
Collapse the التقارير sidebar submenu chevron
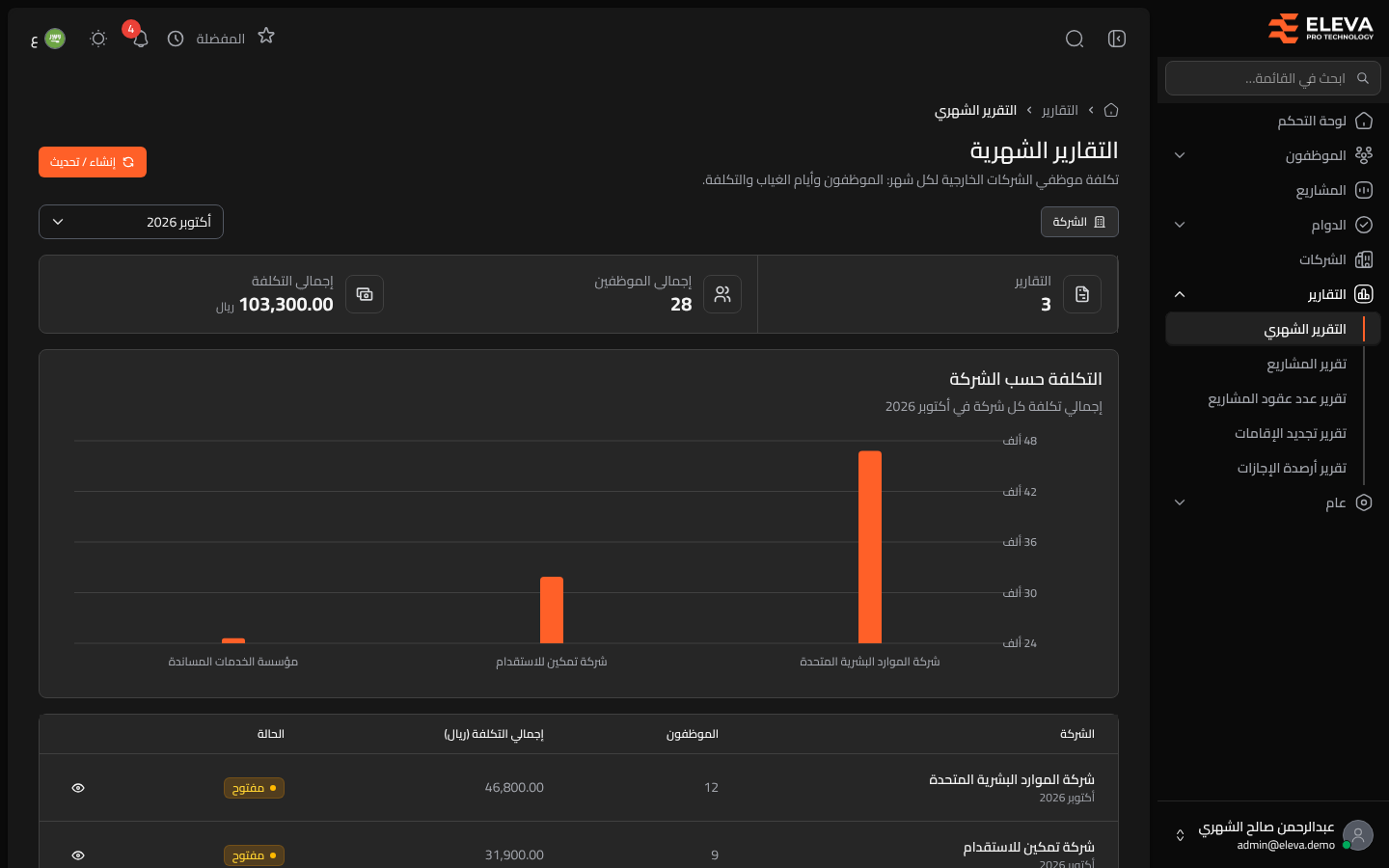[1180, 294]
